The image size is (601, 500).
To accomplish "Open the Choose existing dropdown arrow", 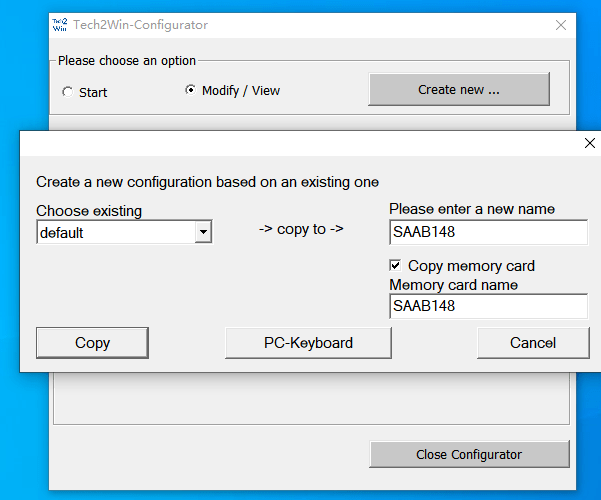I will (204, 233).
